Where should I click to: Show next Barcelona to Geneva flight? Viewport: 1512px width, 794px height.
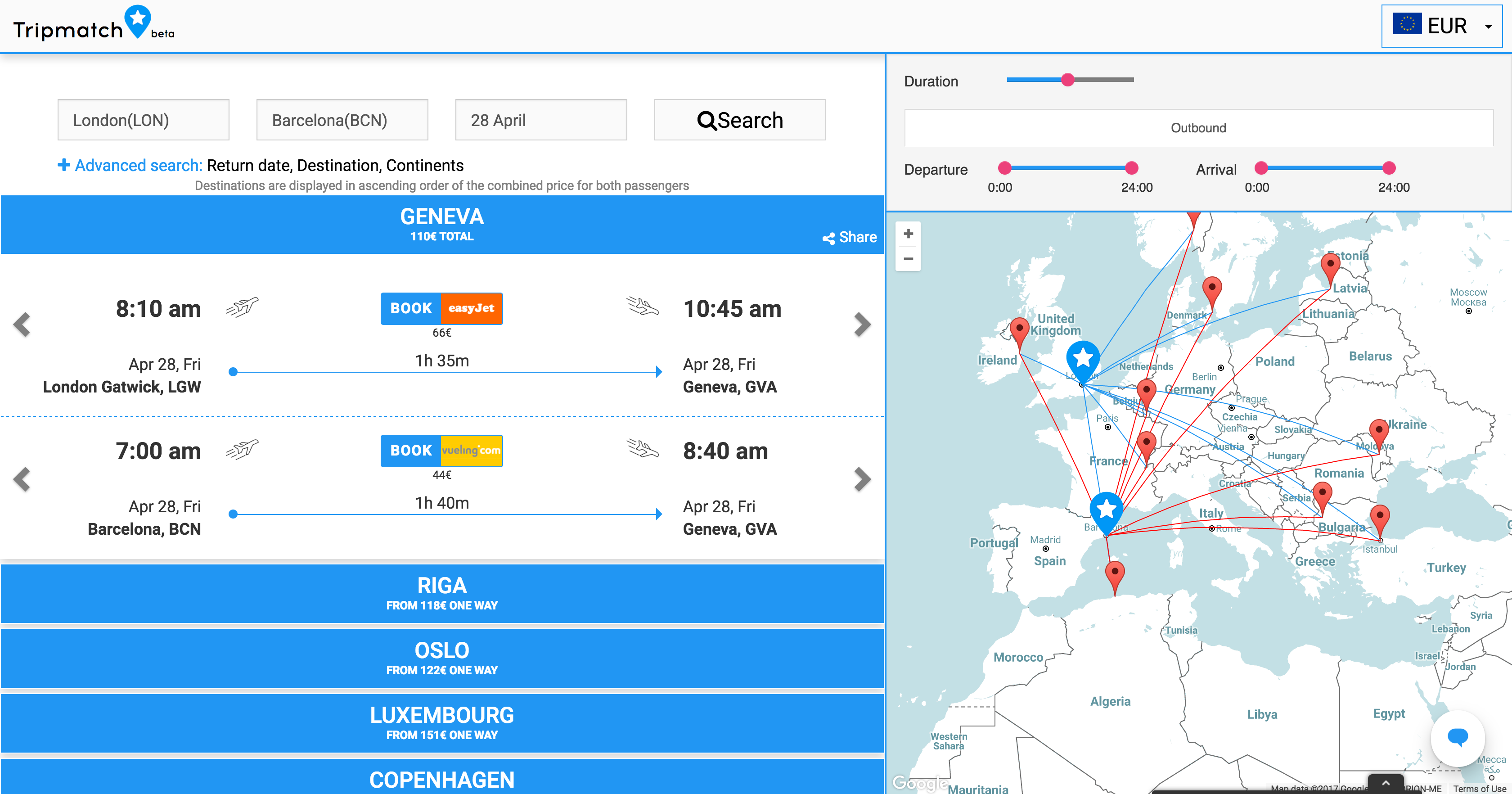862,479
